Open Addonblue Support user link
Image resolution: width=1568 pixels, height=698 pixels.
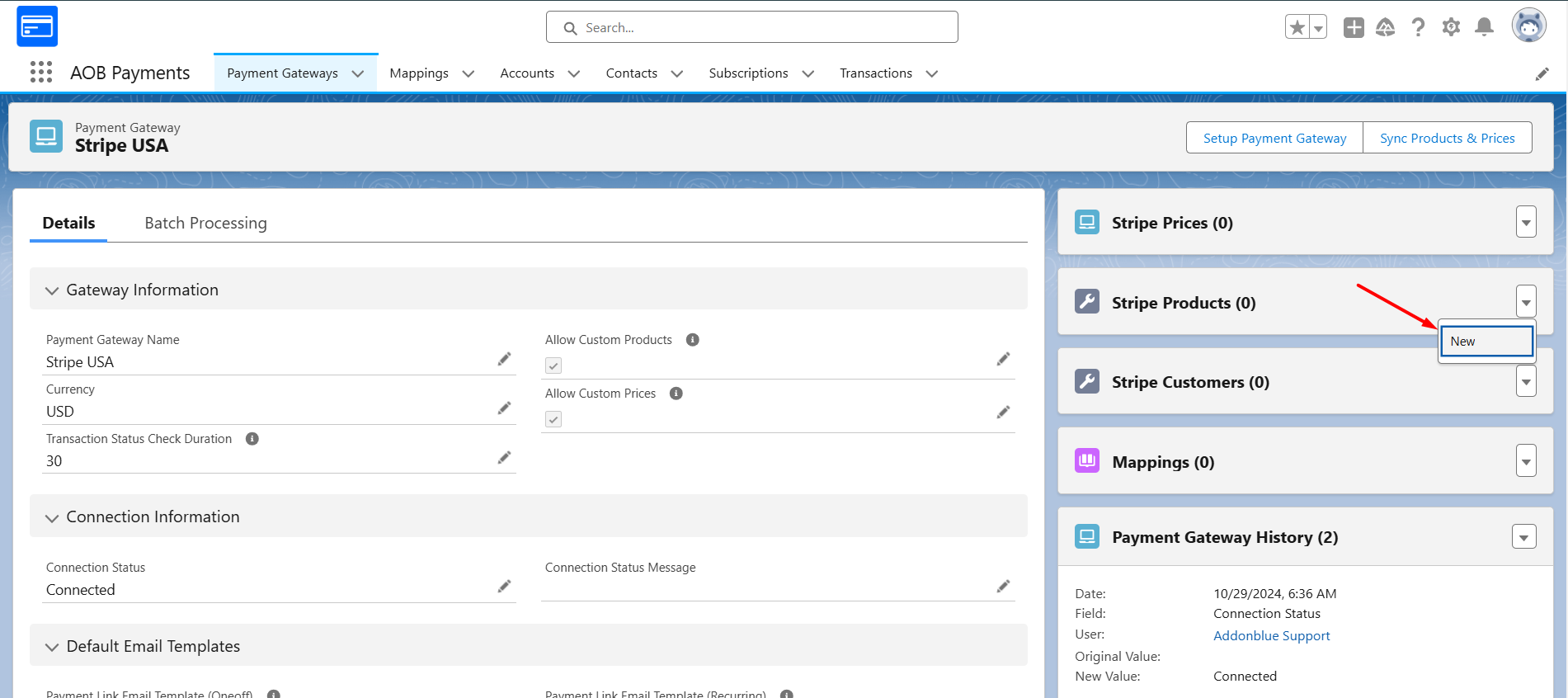point(1271,636)
